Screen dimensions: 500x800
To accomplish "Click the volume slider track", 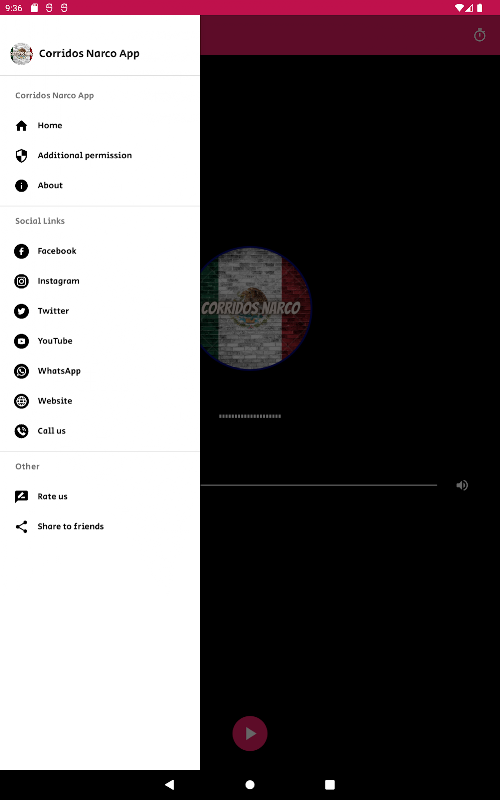I will [x=319, y=485].
